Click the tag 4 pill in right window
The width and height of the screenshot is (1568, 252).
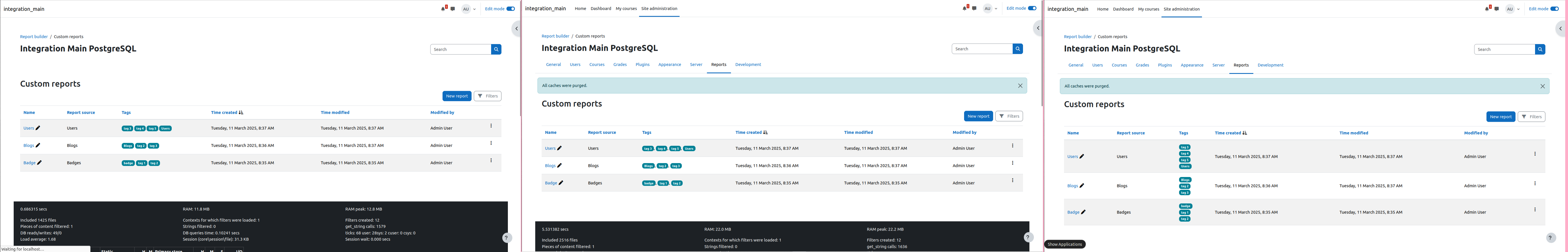(1185, 154)
